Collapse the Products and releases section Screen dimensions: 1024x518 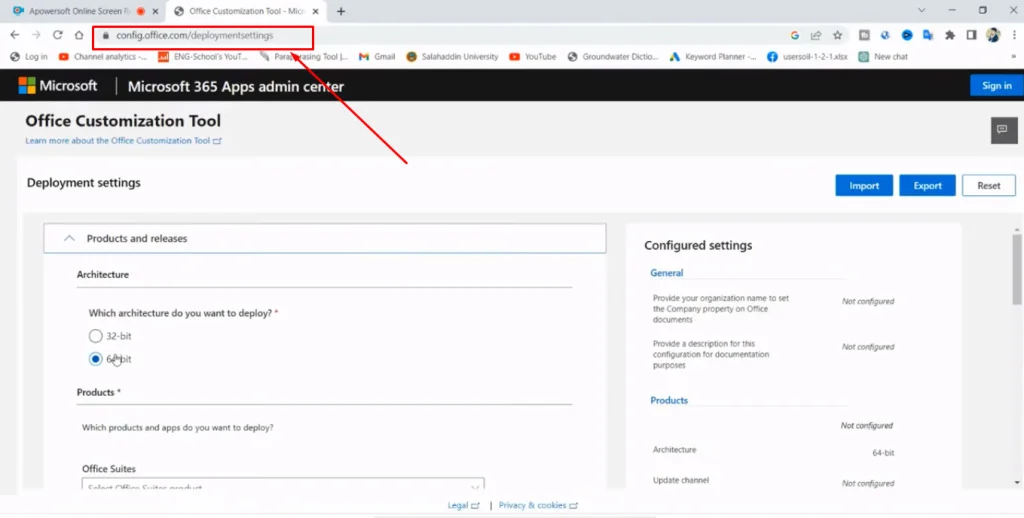69,239
